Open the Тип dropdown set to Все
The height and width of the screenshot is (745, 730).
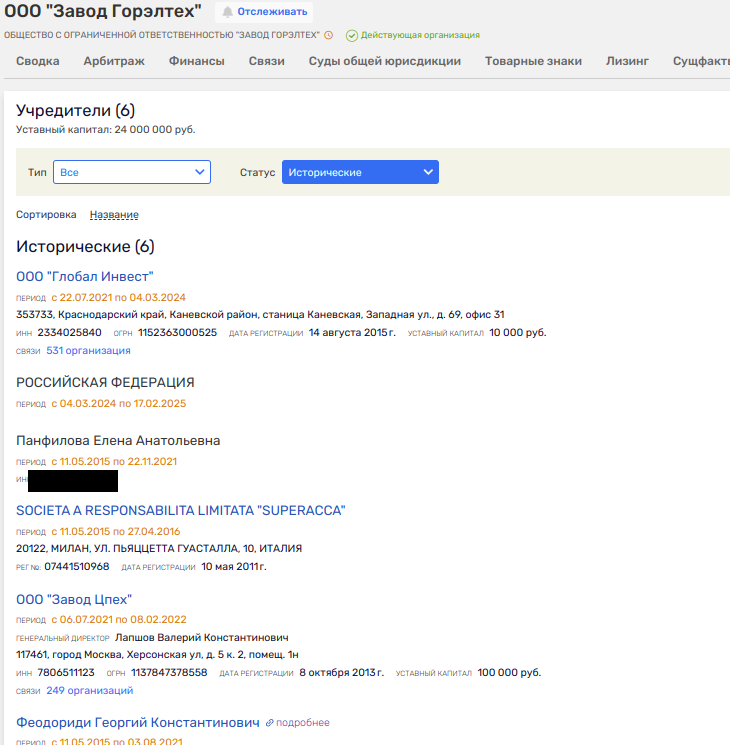point(132,172)
